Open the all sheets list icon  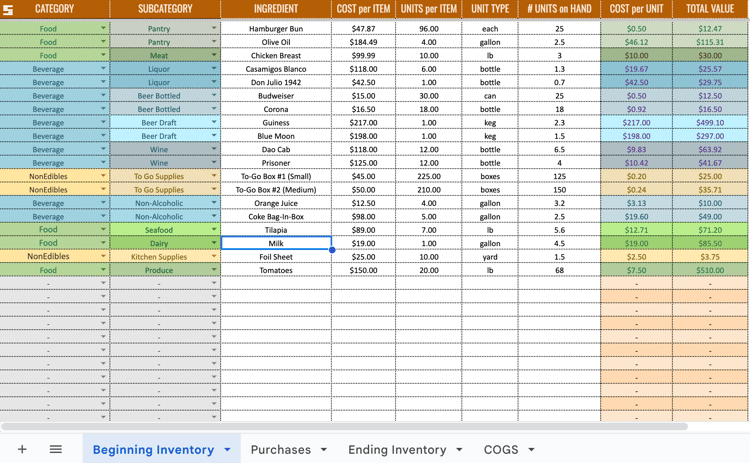click(x=56, y=449)
